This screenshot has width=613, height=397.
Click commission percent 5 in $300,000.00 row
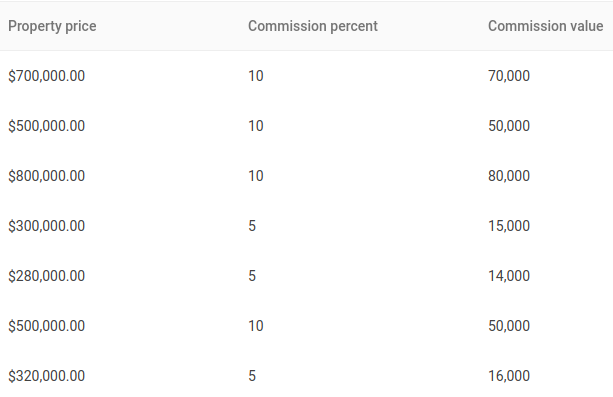pyautogui.click(x=252, y=226)
